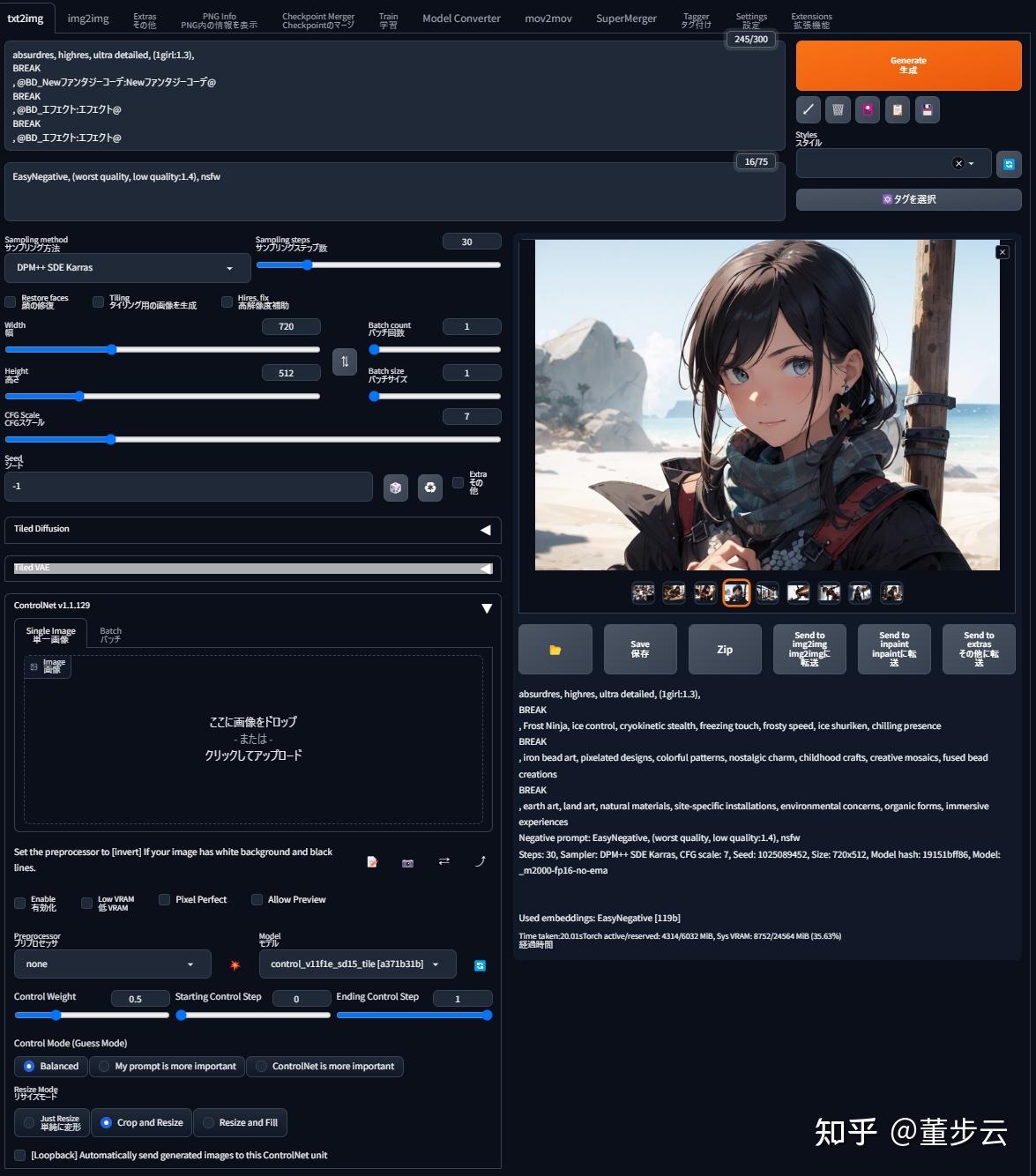The image size is (1036, 1176).
Task: Refresh the ControlNet model list
Action: click(x=480, y=964)
